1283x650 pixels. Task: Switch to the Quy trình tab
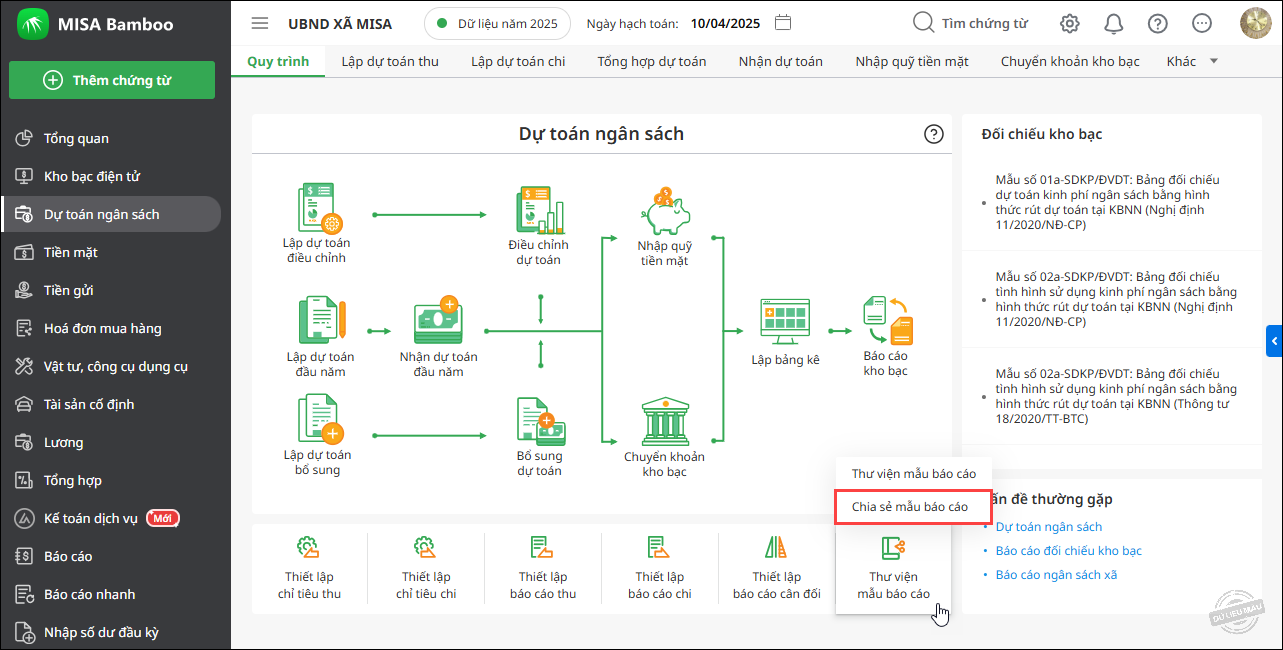[278, 61]
